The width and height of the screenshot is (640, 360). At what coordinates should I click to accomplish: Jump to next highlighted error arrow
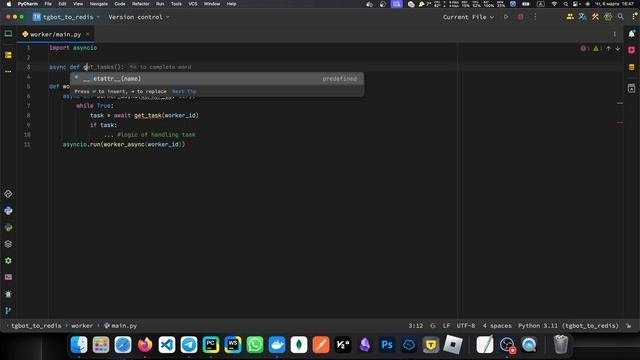point(618,49)
